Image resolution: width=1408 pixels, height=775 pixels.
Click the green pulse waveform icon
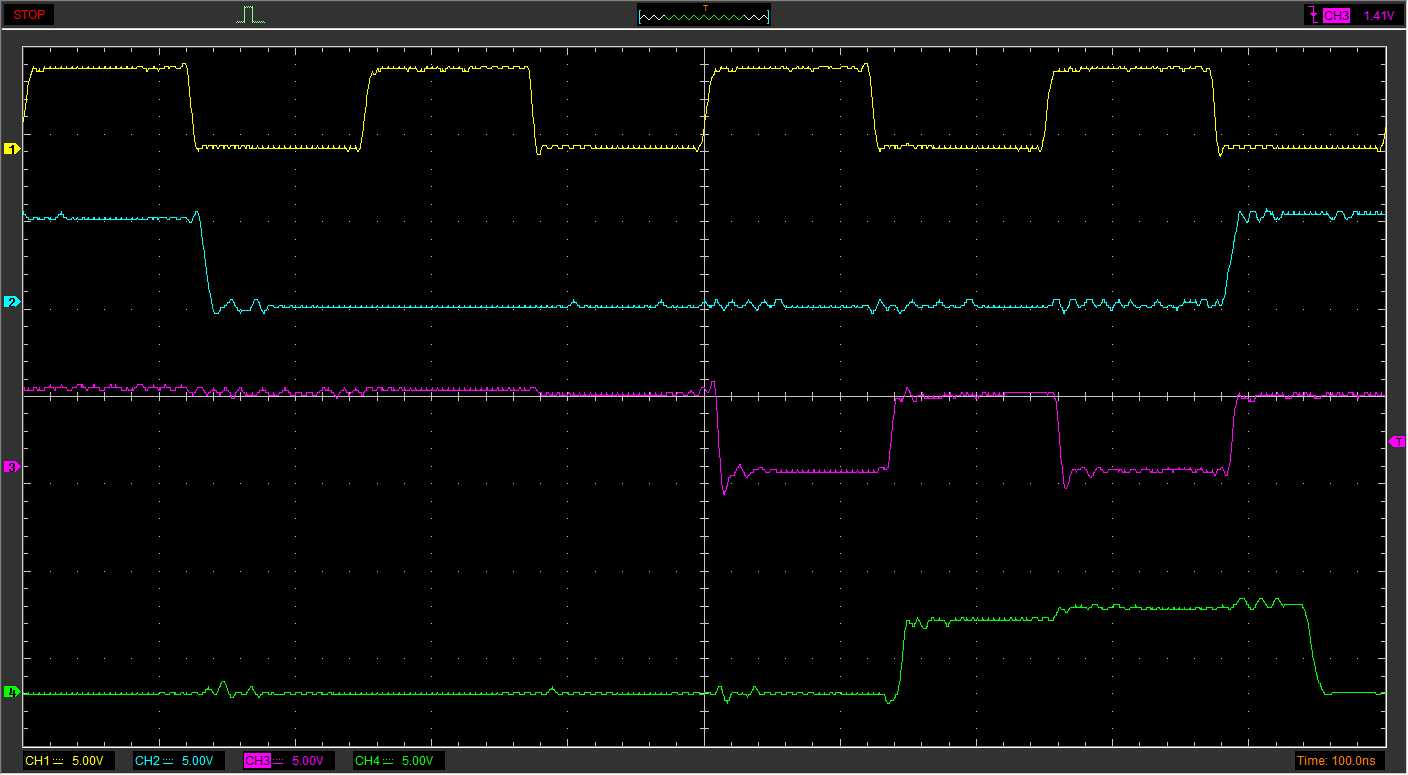point(251,15)
